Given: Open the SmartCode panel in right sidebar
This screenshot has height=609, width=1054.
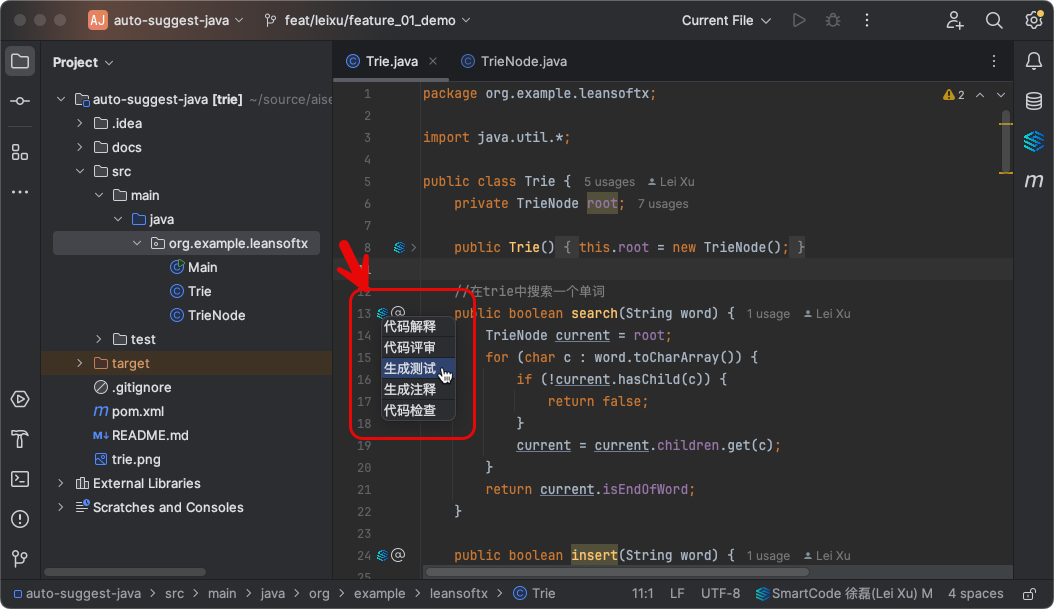Looking at the screenshot, I should [1034, 141].
